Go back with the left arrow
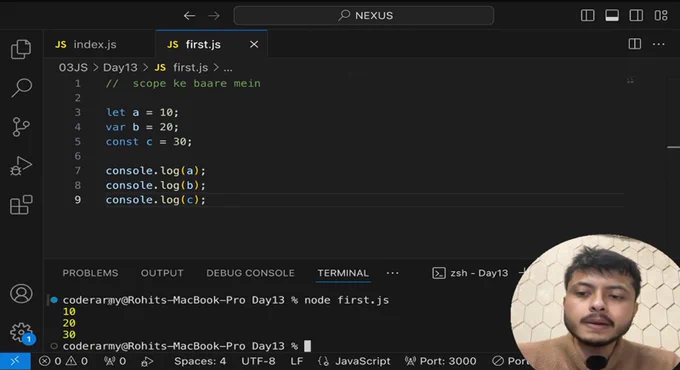Screen dimensions: 680x370 point(190,16)
